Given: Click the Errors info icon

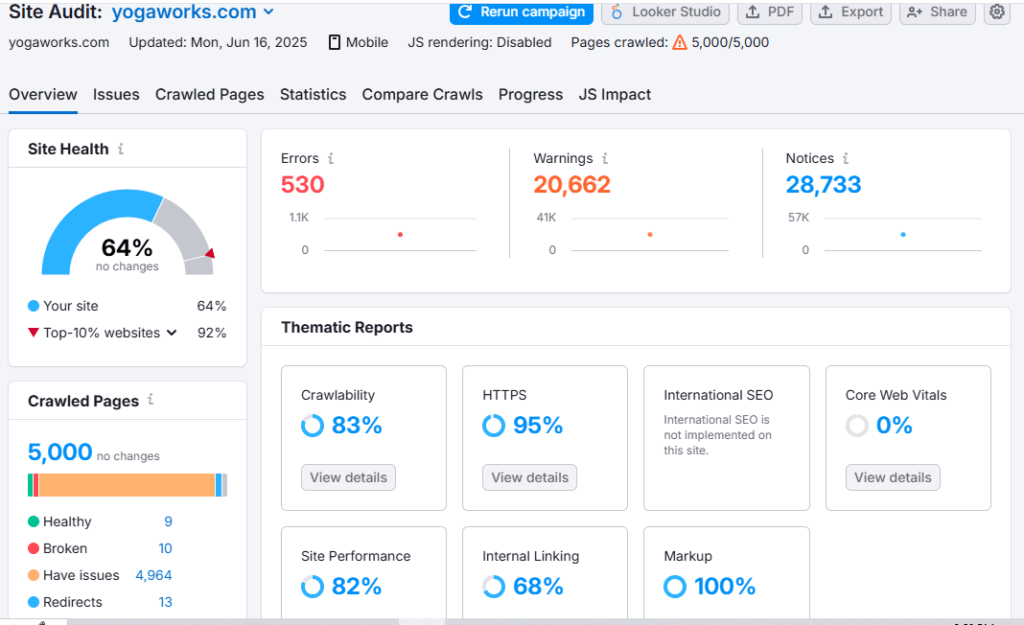Looking at the screenshot, I should click(330, 158).
